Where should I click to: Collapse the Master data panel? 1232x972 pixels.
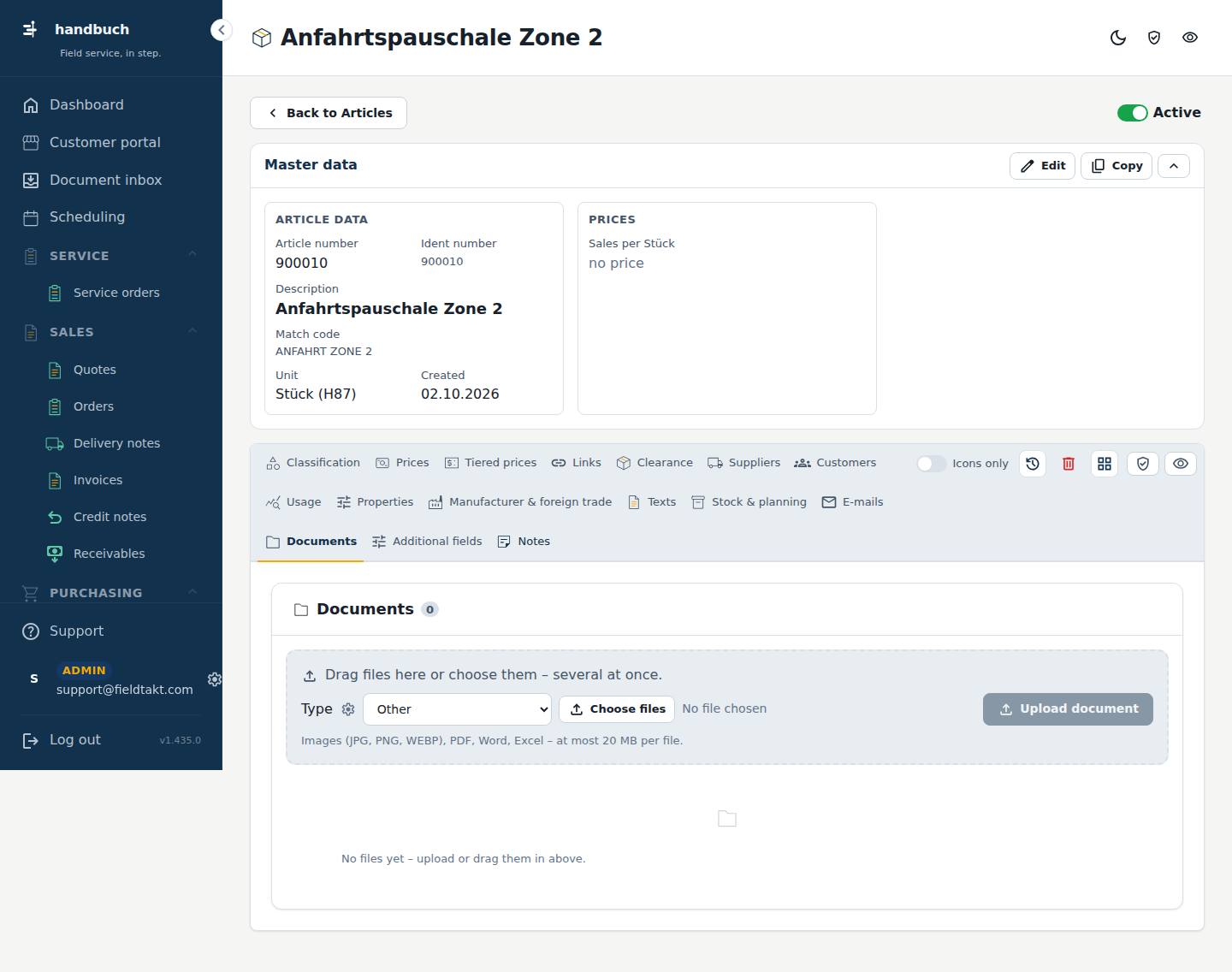[x=1174, y=166]
